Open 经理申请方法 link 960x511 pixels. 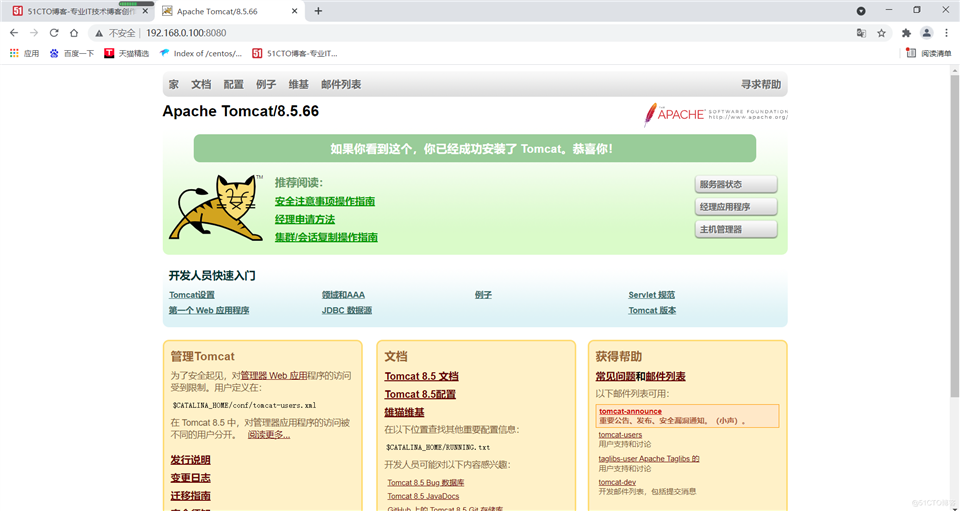coord(305,219)
